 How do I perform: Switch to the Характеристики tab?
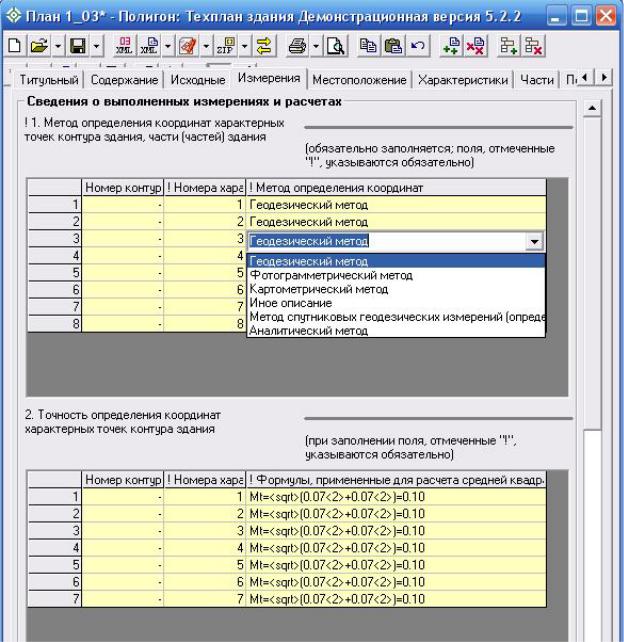(x=463, y=80)
